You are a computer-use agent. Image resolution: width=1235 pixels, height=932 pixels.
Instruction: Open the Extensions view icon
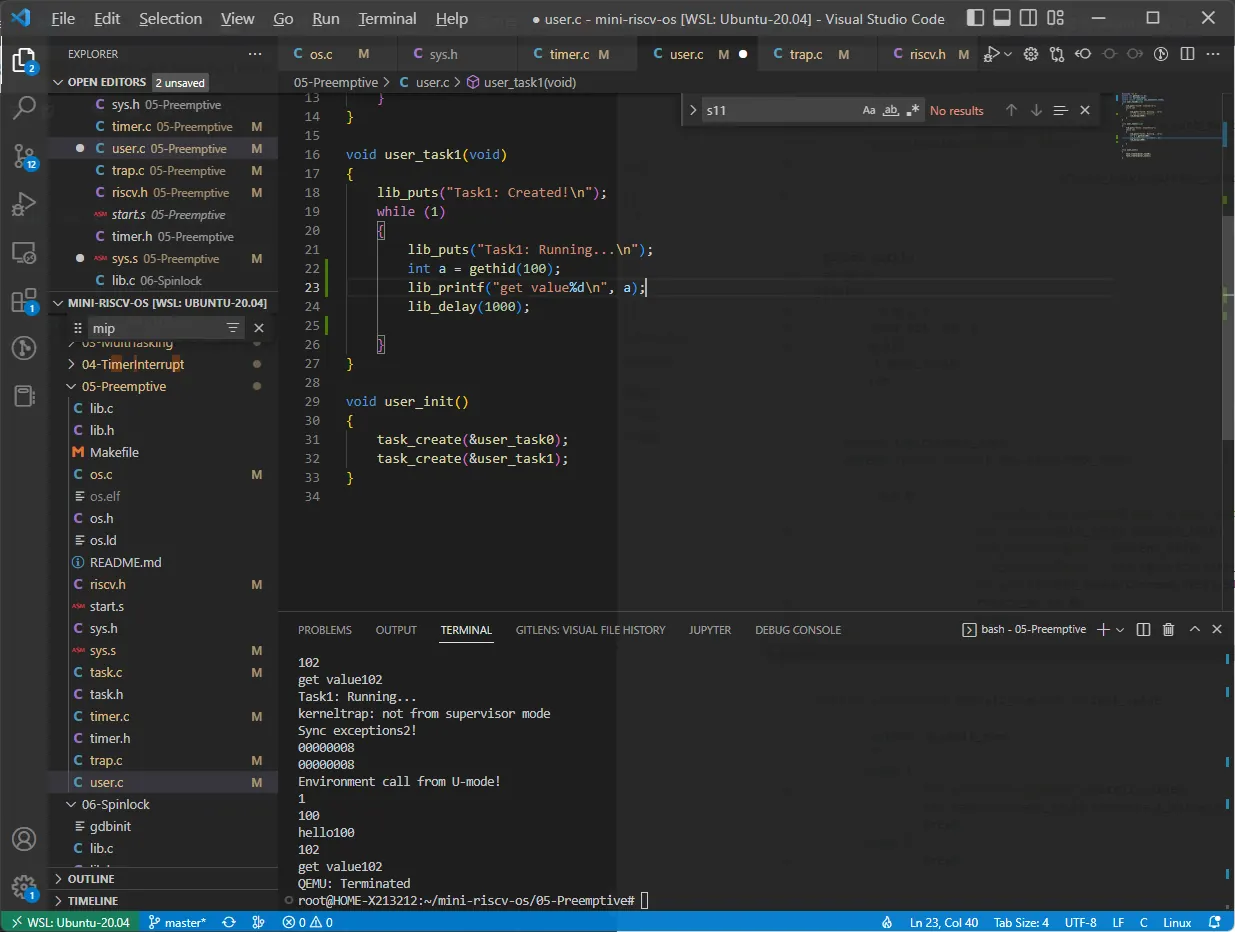click(x=24, y=301)
